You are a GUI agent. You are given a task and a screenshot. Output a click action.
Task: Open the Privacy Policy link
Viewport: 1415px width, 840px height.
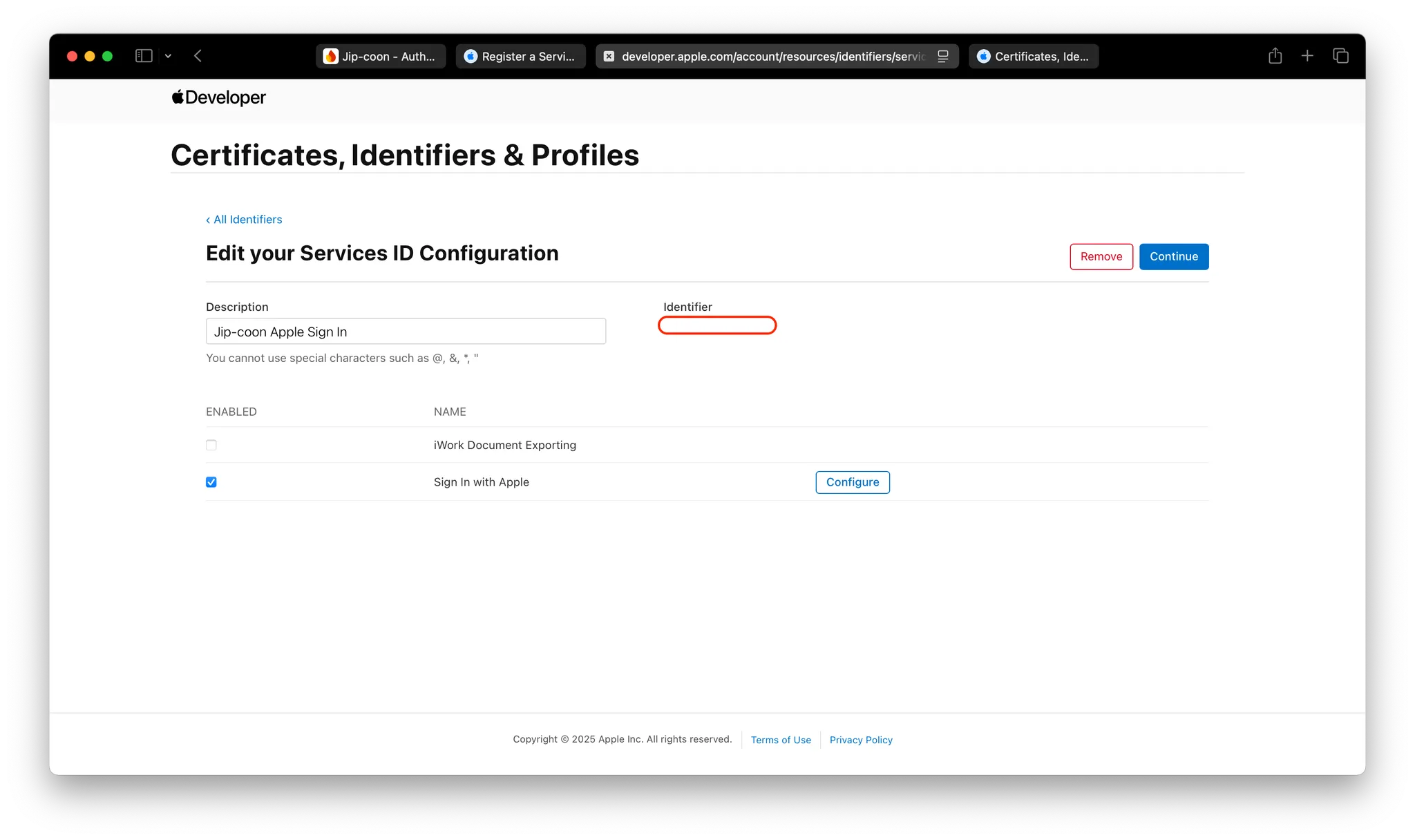(x=860, y=740)
